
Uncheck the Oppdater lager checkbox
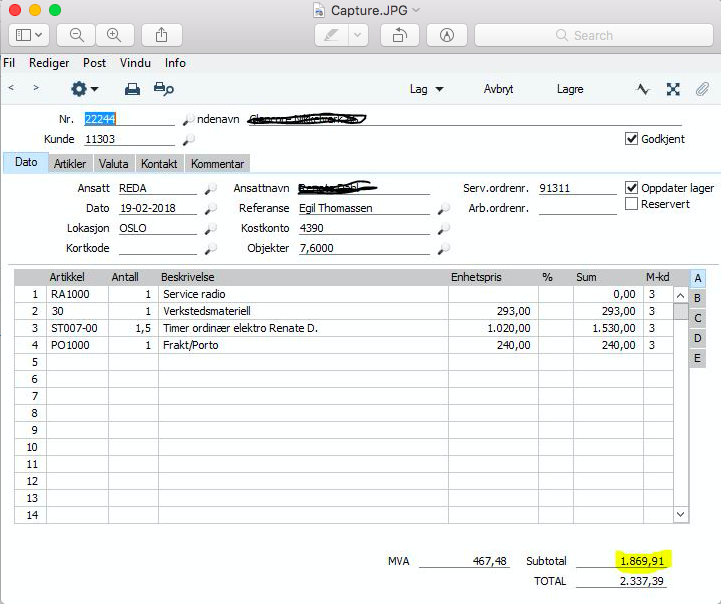pyautogui.click(x=631, y=188)
